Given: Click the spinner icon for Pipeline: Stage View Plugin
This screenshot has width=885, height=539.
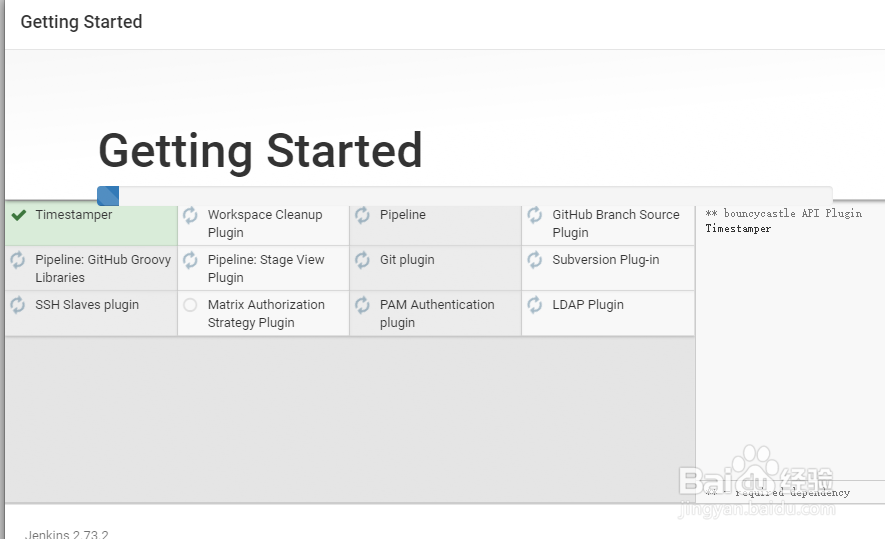Looking at the screenshot, I should (190, 260).
